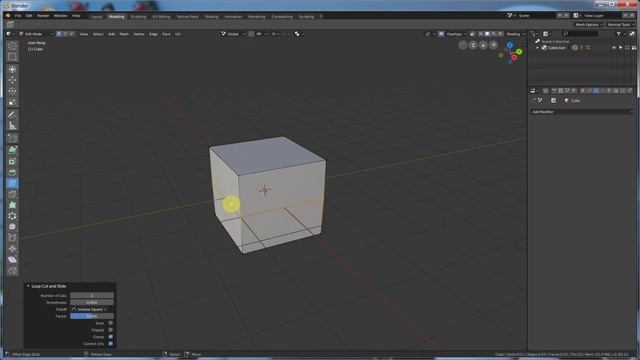Select the Cursor tool in the toolbar
Screen dimensions: 640x360
[x=12, y=69]
